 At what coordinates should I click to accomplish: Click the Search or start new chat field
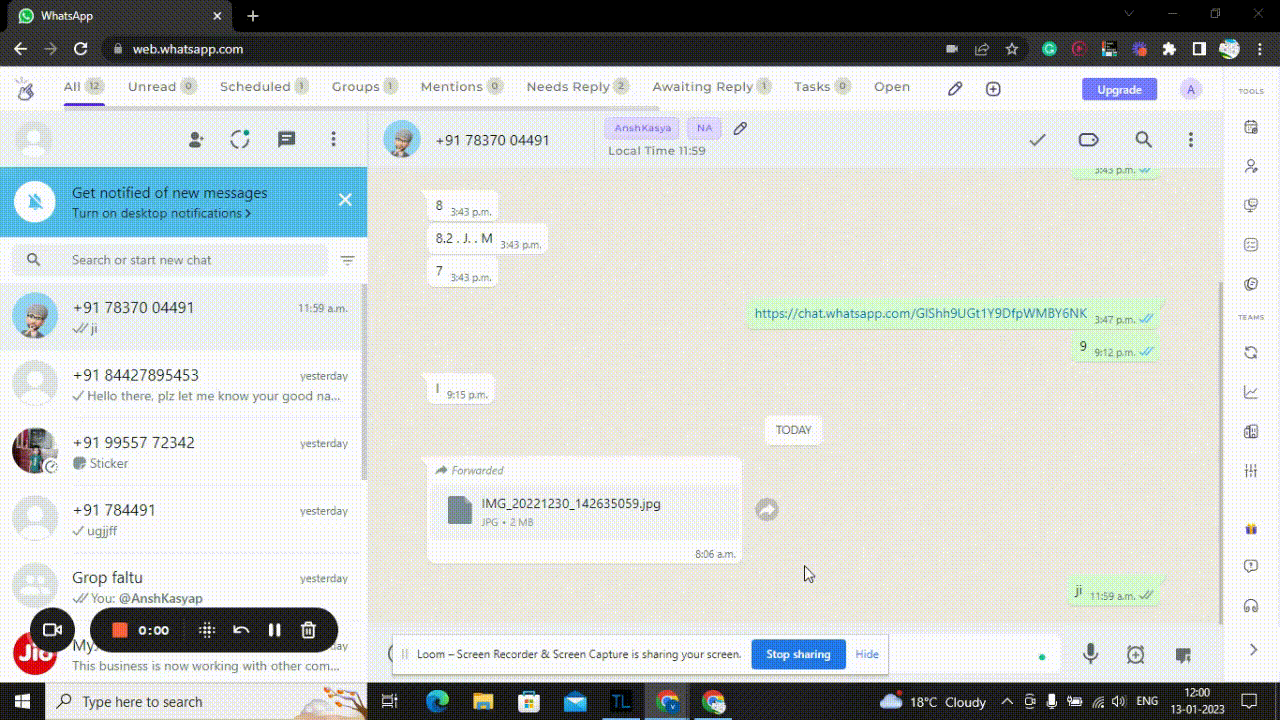[170, 260]
